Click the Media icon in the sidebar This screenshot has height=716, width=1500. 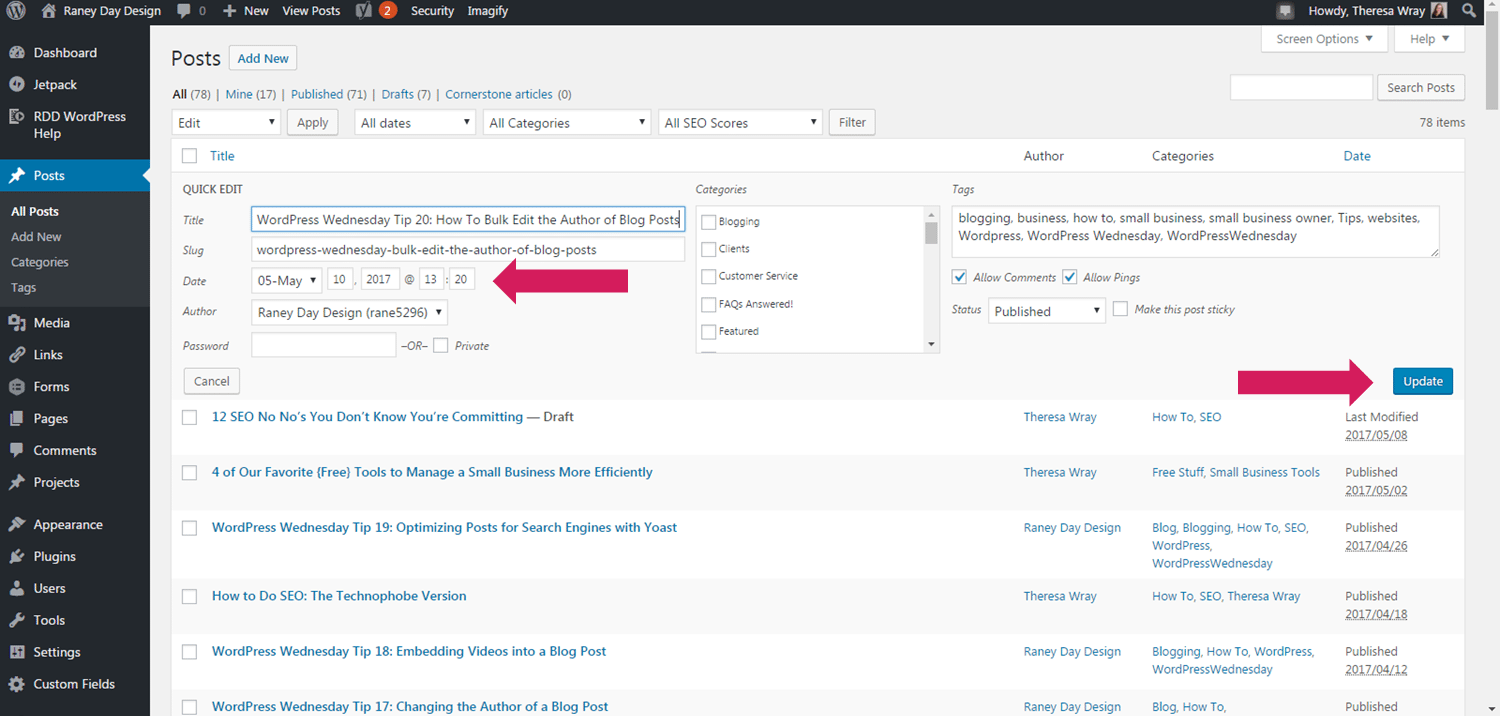pyautogui.click(x=17, y=323)
